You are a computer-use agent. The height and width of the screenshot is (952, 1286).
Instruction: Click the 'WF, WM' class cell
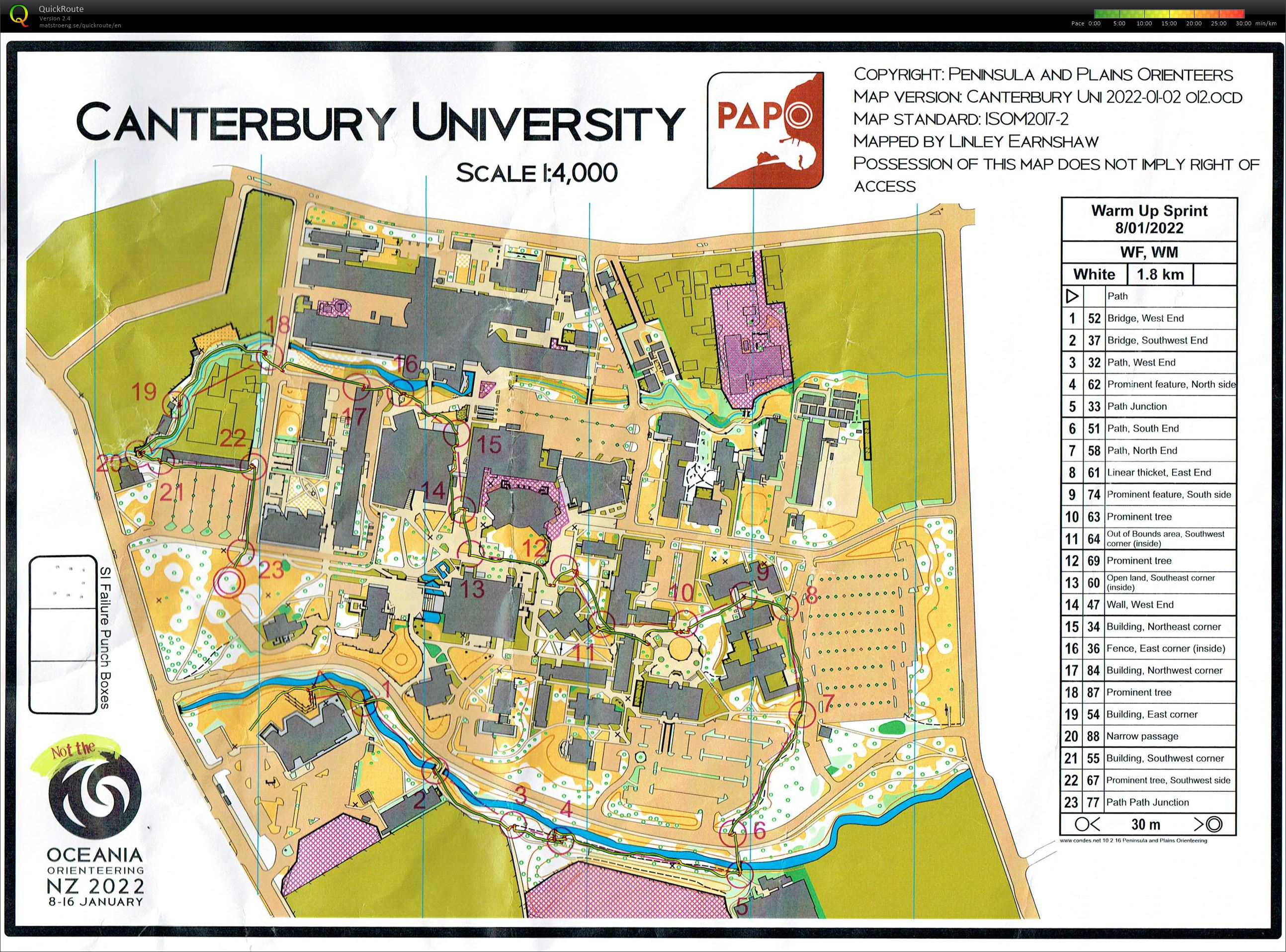(1149, 253)
